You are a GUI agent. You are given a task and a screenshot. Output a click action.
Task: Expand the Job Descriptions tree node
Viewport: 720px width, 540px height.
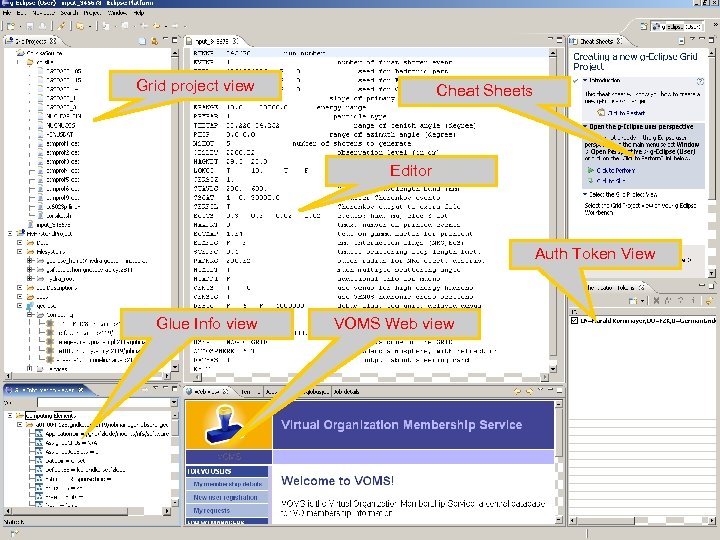(x=20, y=288)
